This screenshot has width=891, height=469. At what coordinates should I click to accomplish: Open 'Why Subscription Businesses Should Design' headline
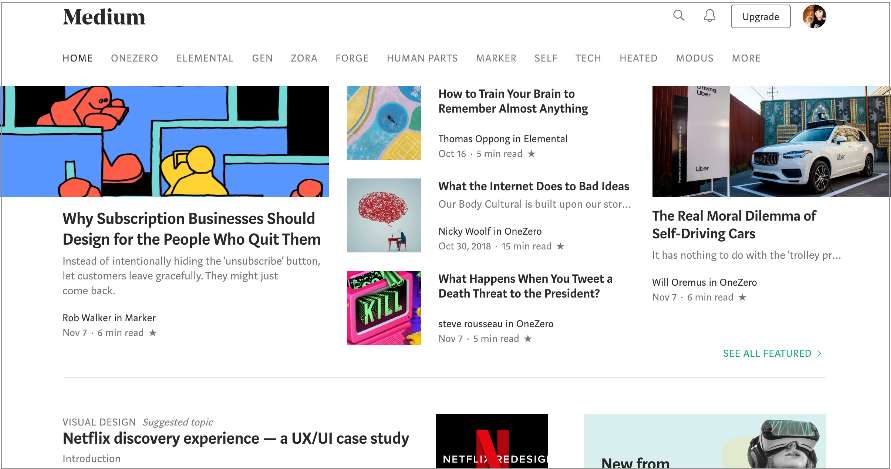pos(191,229)
